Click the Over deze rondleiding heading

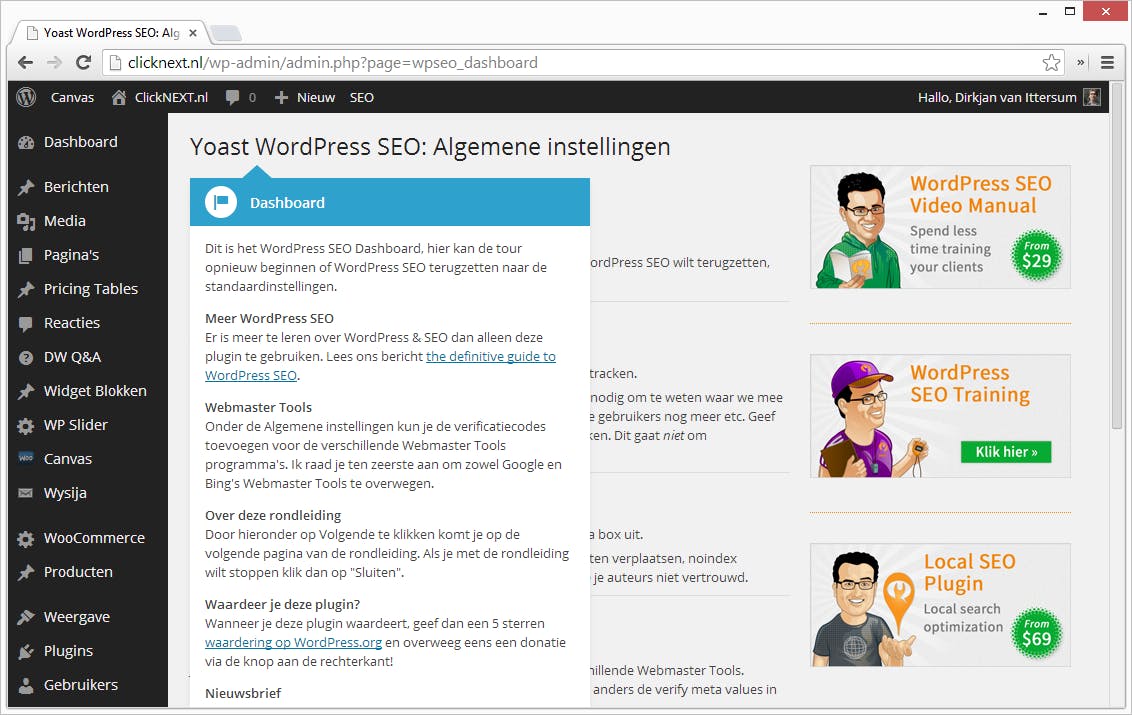tap(273, 516)
